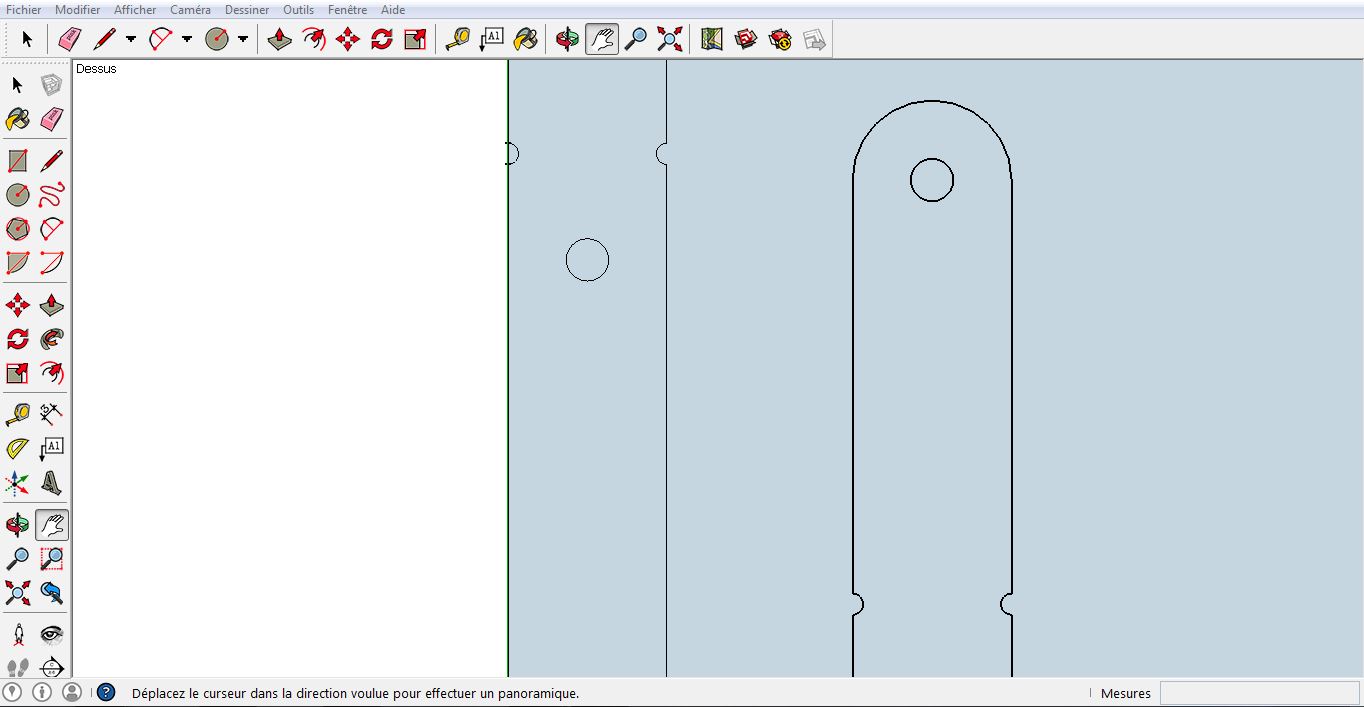
Task: Open the Afficher menu
Action: tap(135, 10)
